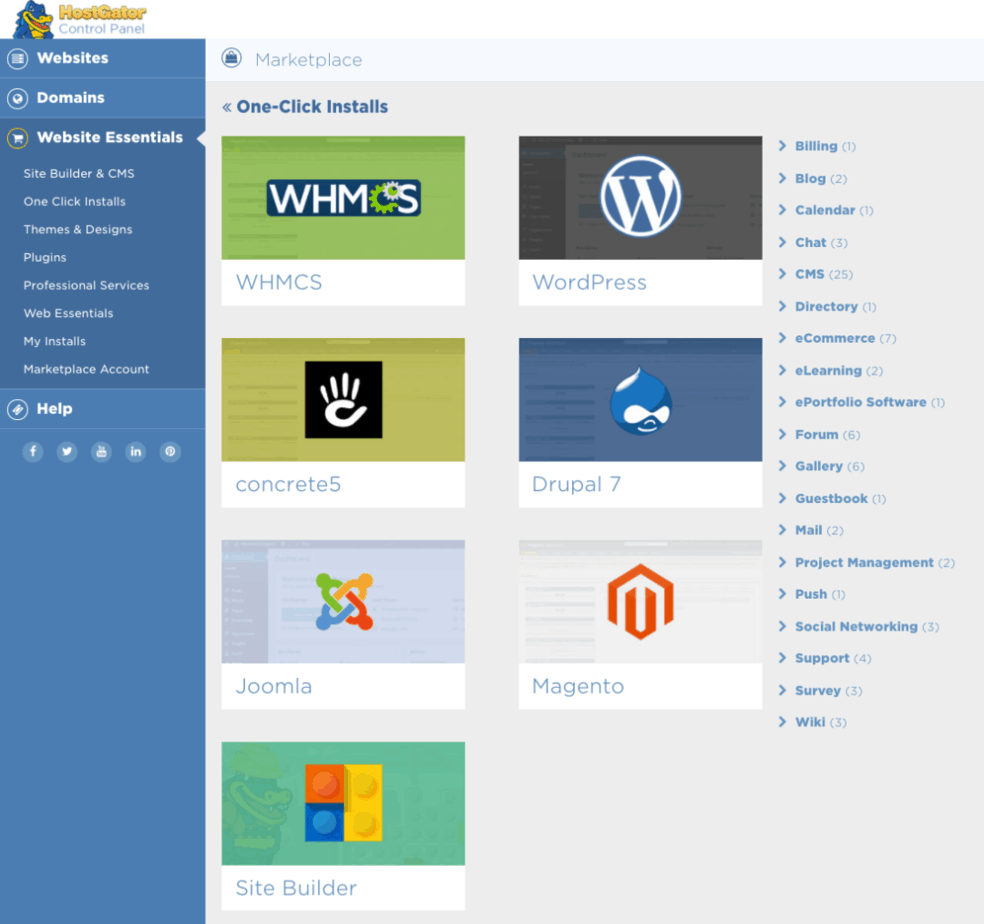Viewport: 984px width, 924px height.
Task: Select Professional Services submenu item
Action: [x=86, y=285]
